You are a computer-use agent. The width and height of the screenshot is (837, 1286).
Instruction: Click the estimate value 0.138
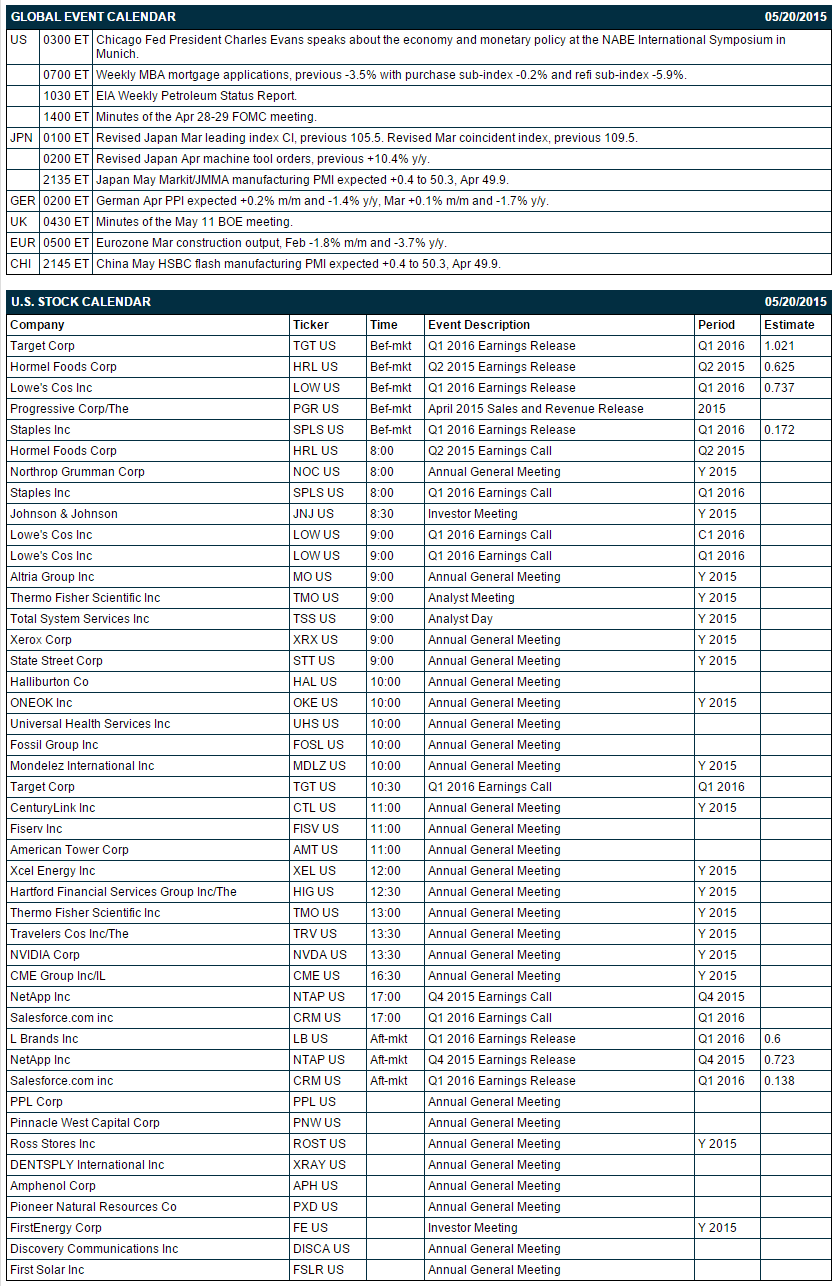pos(780,1081)
